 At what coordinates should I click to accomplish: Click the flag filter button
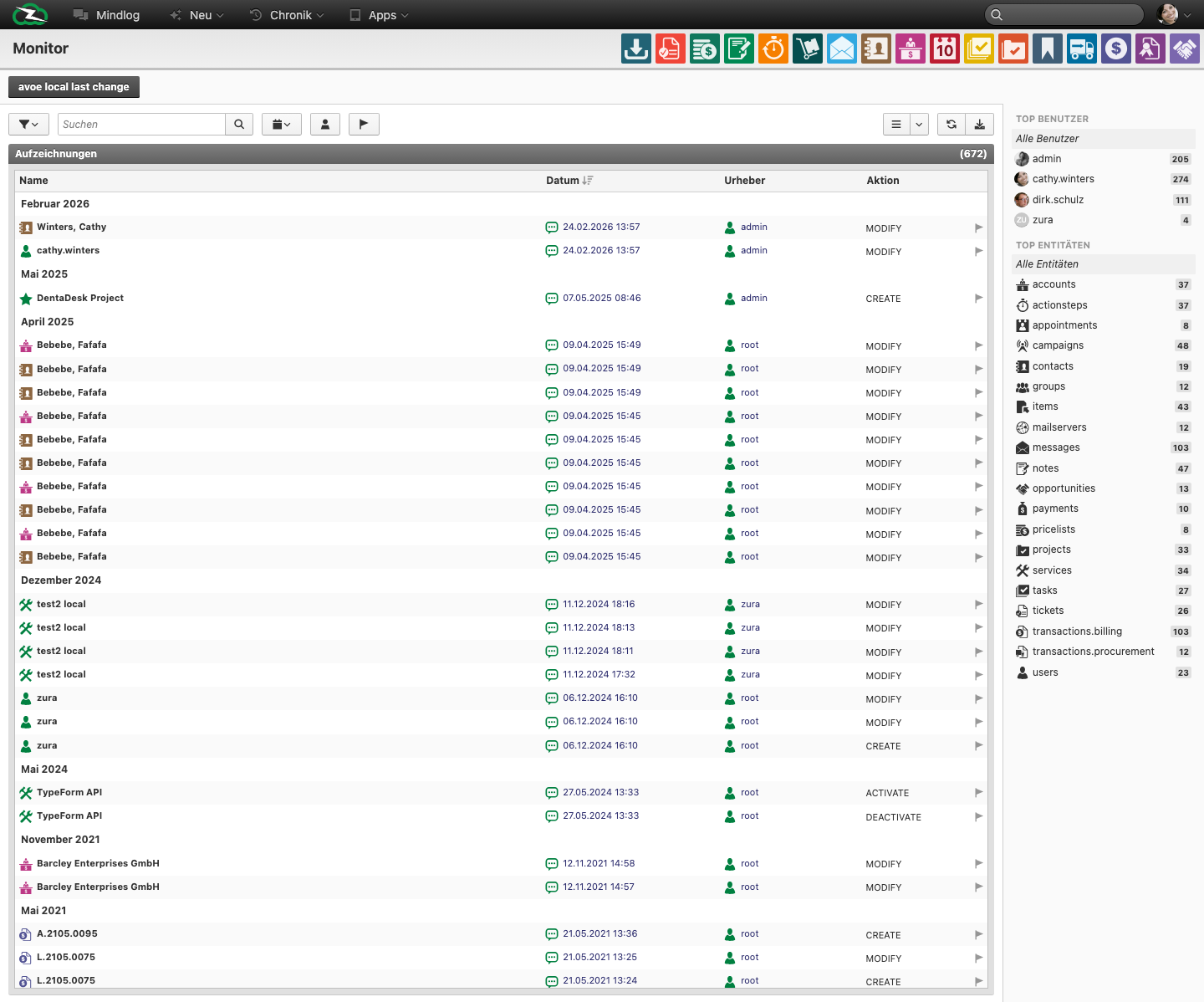(364, 124)
